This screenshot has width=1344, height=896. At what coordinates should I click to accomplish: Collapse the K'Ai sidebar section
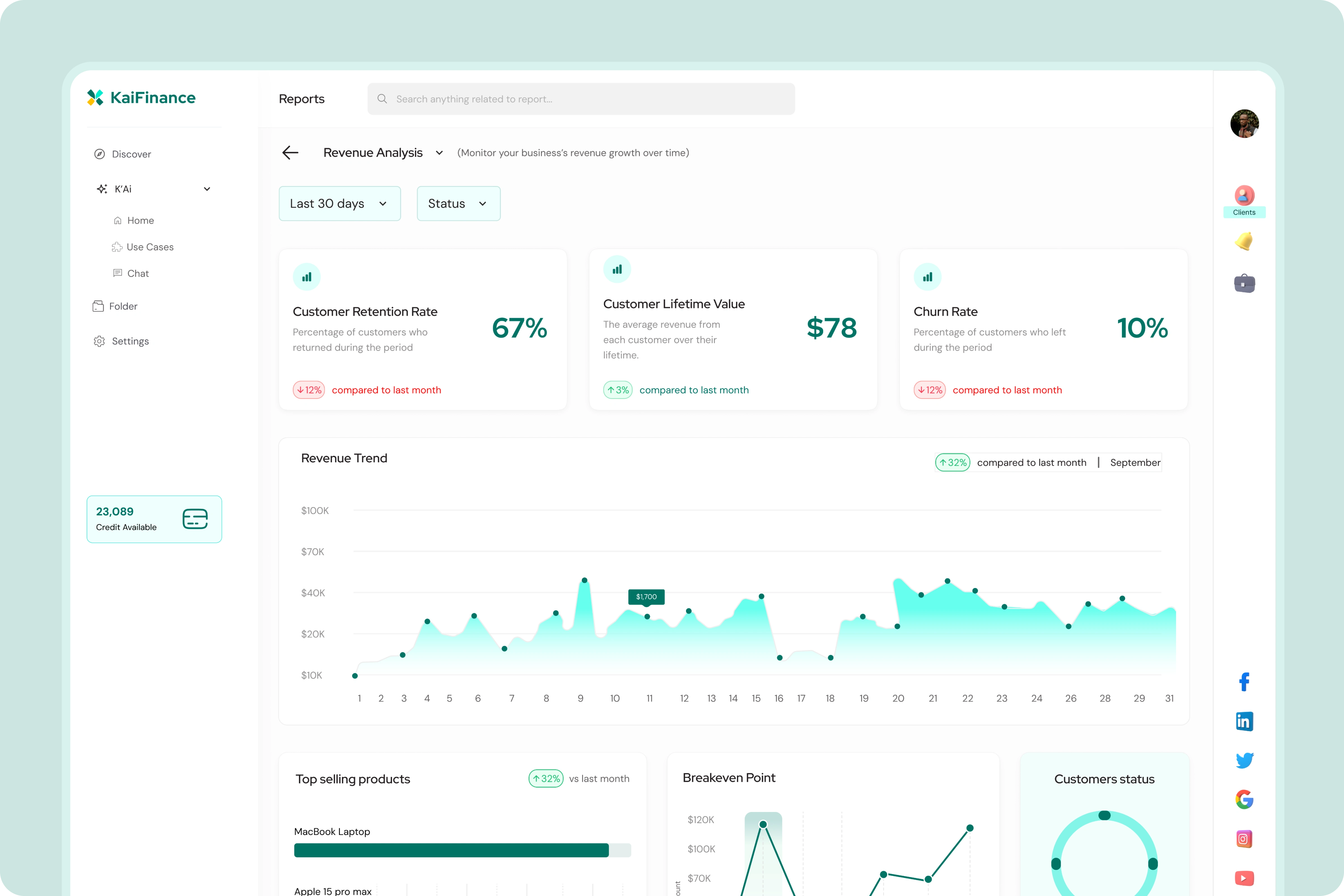click(207, 189)
